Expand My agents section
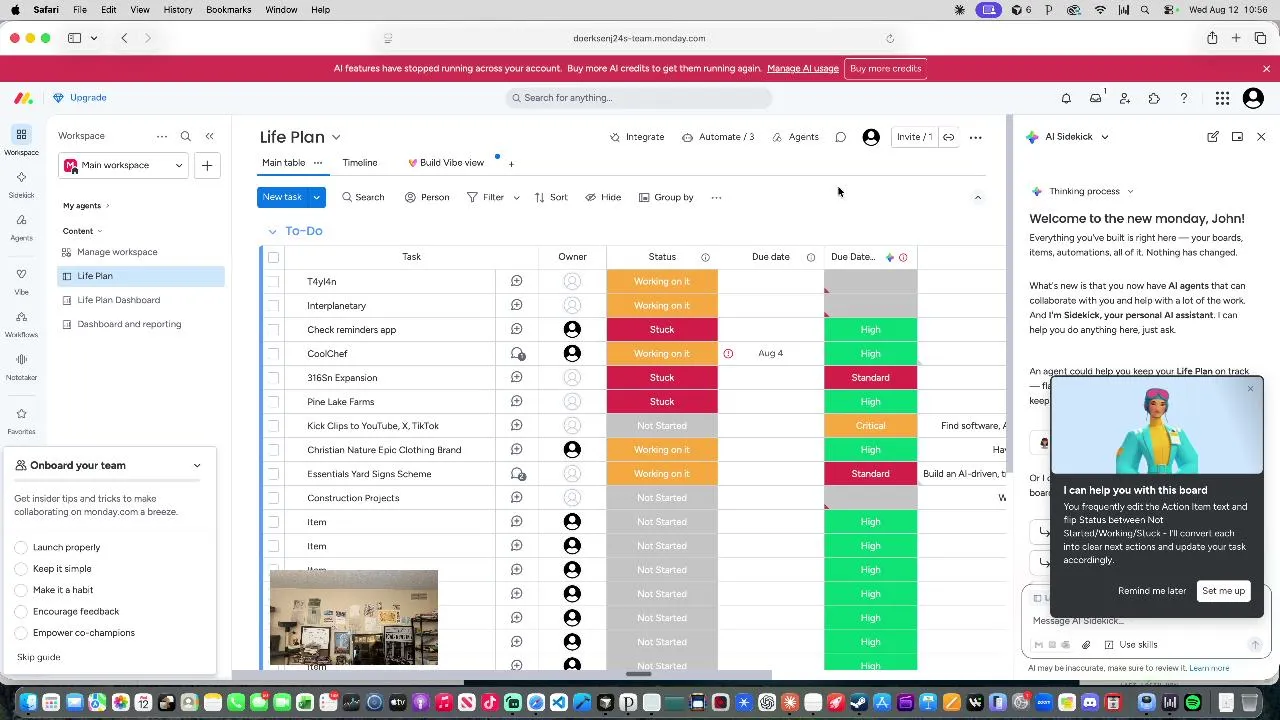The width and height of the screenshot is (1280, 720). pos(107,206)
